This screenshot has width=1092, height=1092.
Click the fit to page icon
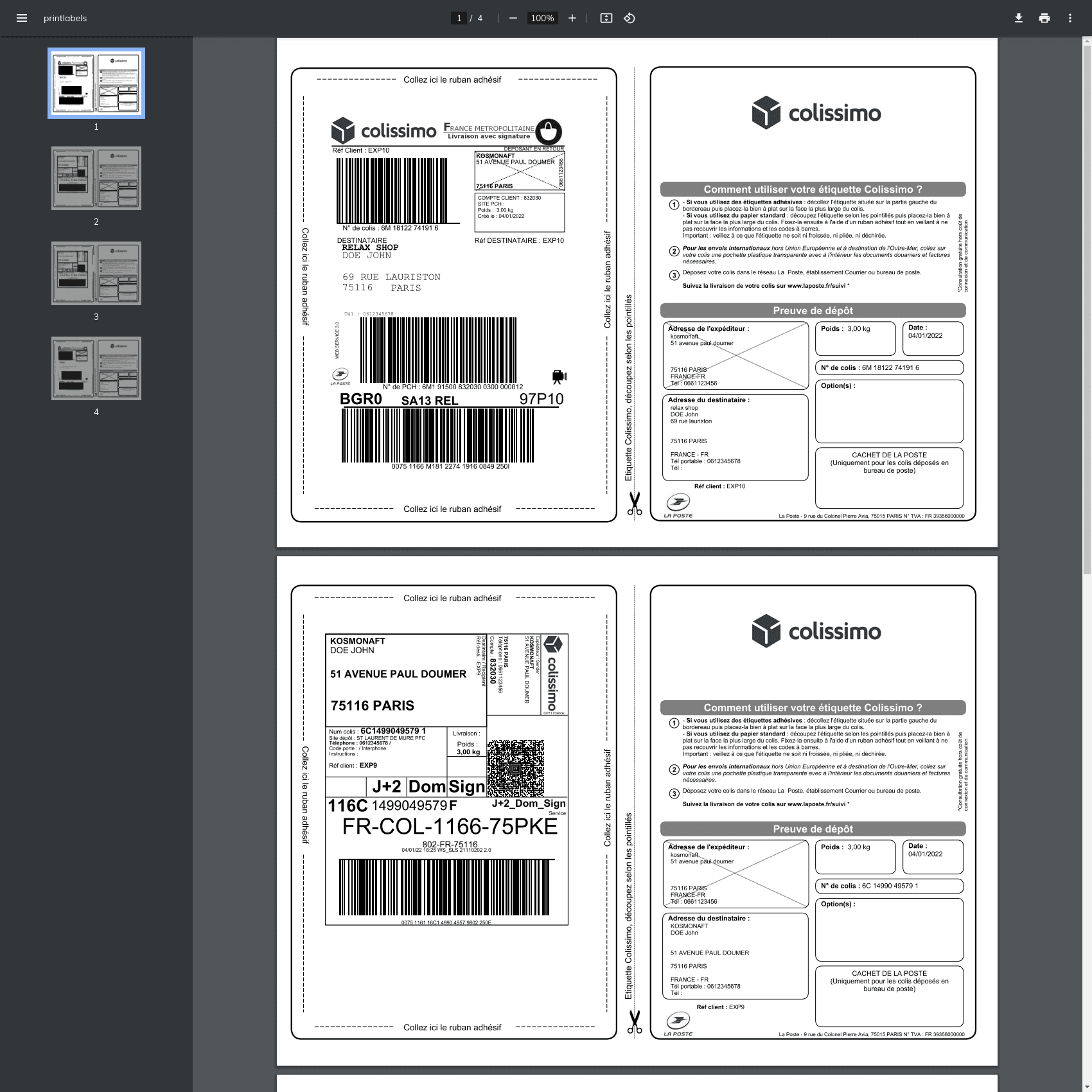coord(606,18)
